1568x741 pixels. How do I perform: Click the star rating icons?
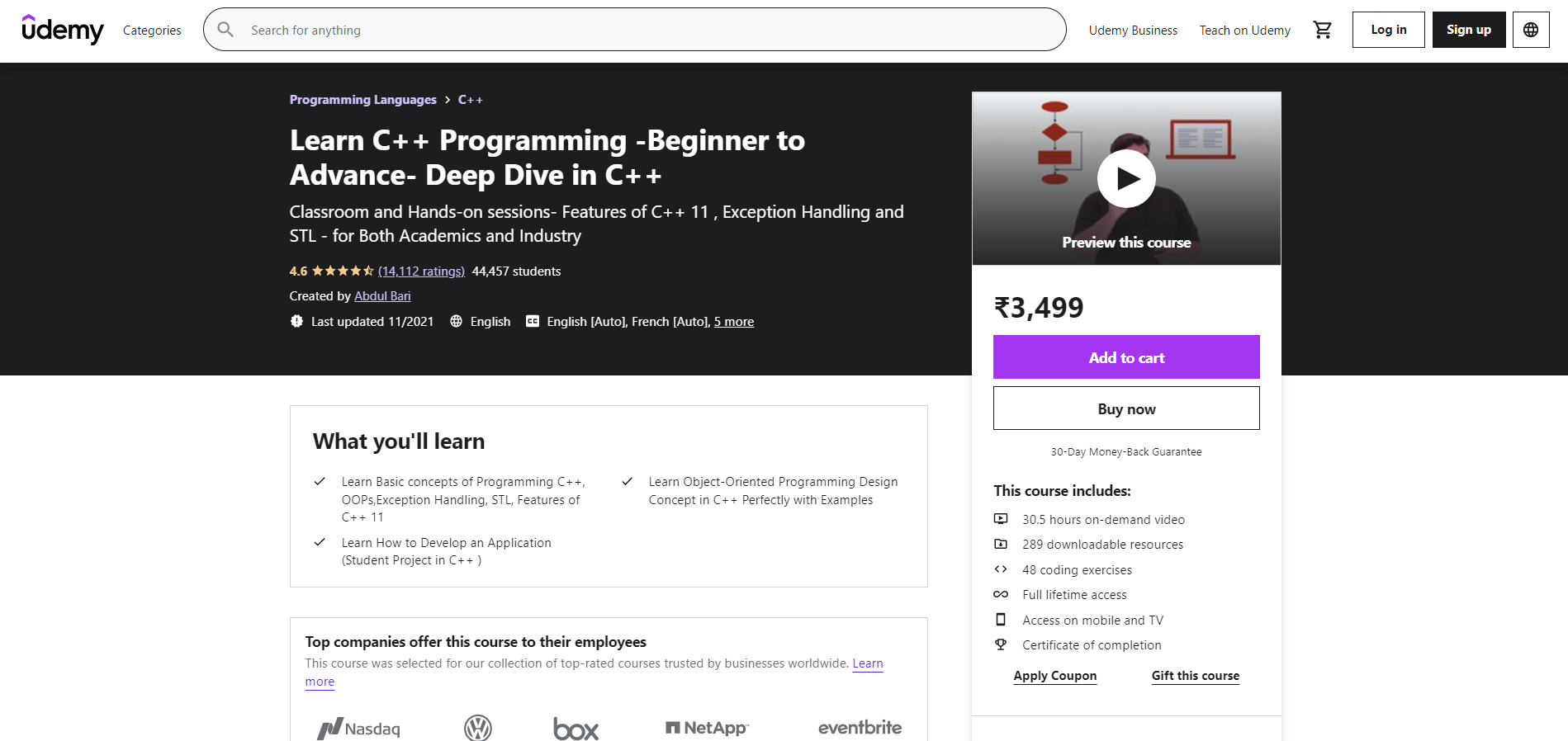click(x=343, y=271)
